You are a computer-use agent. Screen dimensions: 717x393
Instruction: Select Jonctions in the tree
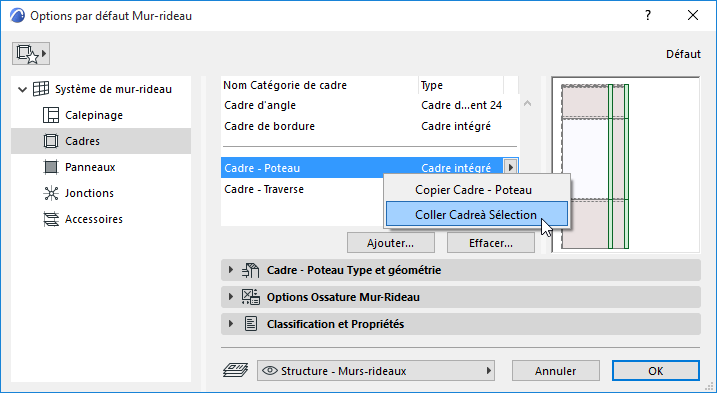click(89, 193)
